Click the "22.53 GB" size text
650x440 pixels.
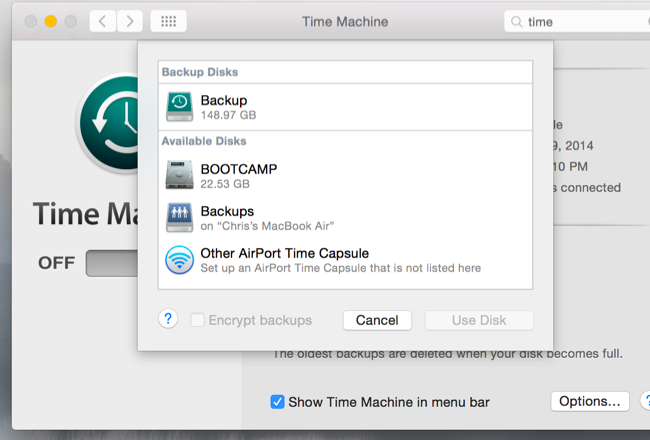tap(225, 184)
